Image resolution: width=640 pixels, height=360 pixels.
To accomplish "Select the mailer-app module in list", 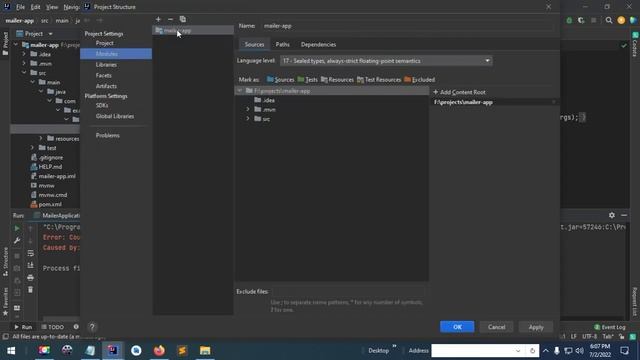I will click(193, 30).
